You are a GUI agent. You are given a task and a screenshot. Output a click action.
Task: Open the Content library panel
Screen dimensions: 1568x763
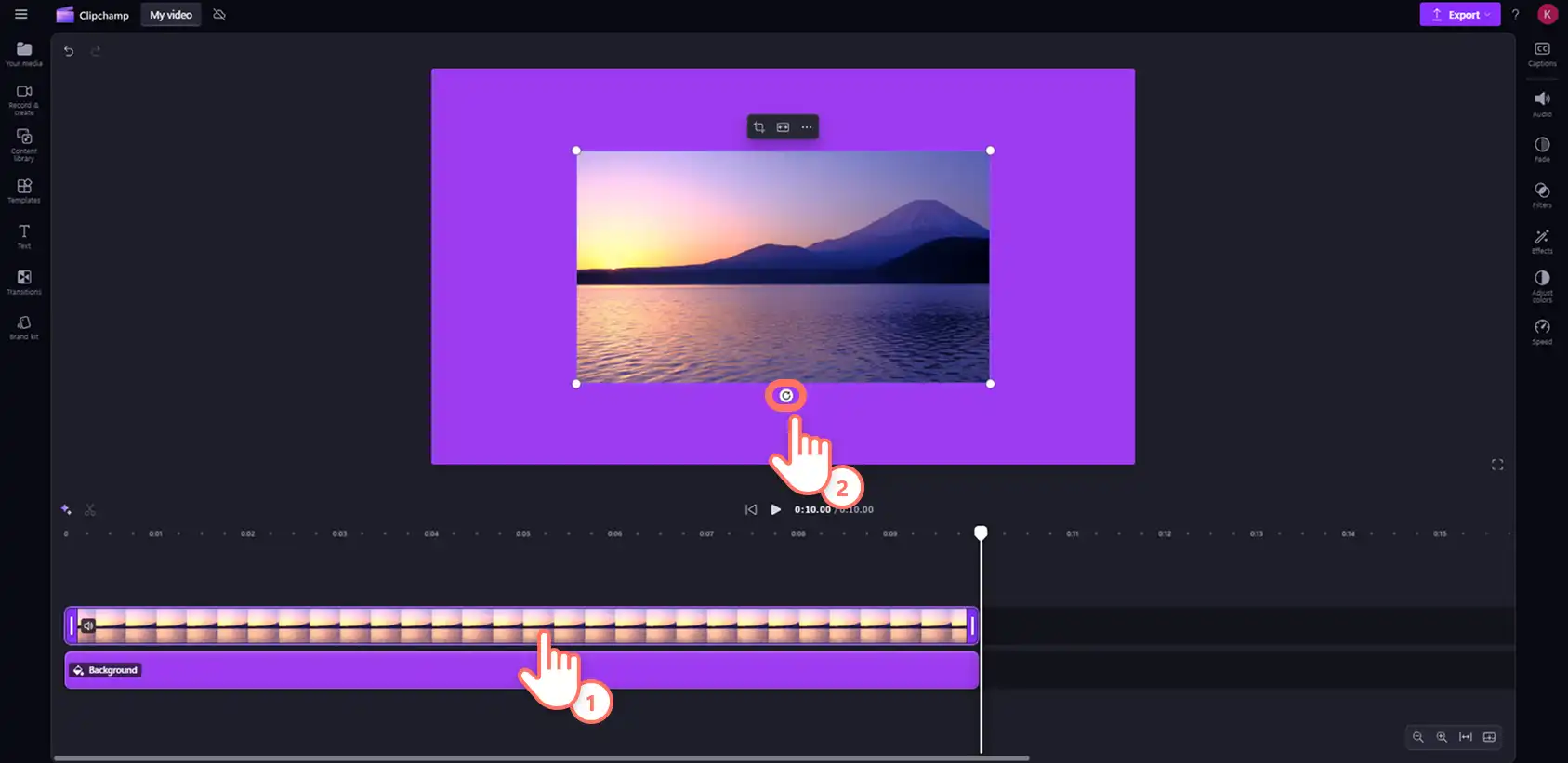(24, 145)
